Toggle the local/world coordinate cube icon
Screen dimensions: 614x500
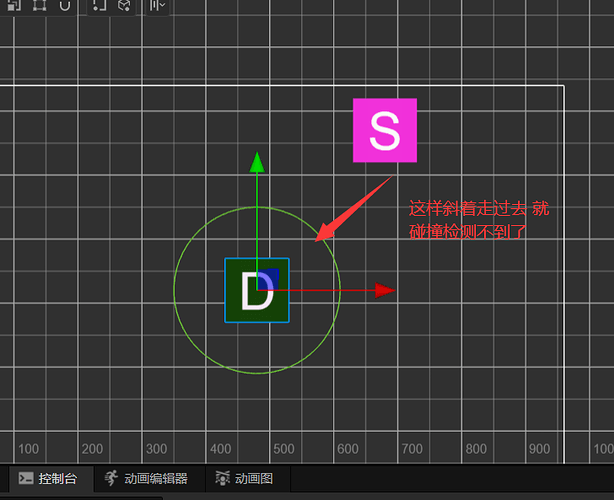(124, 5)
